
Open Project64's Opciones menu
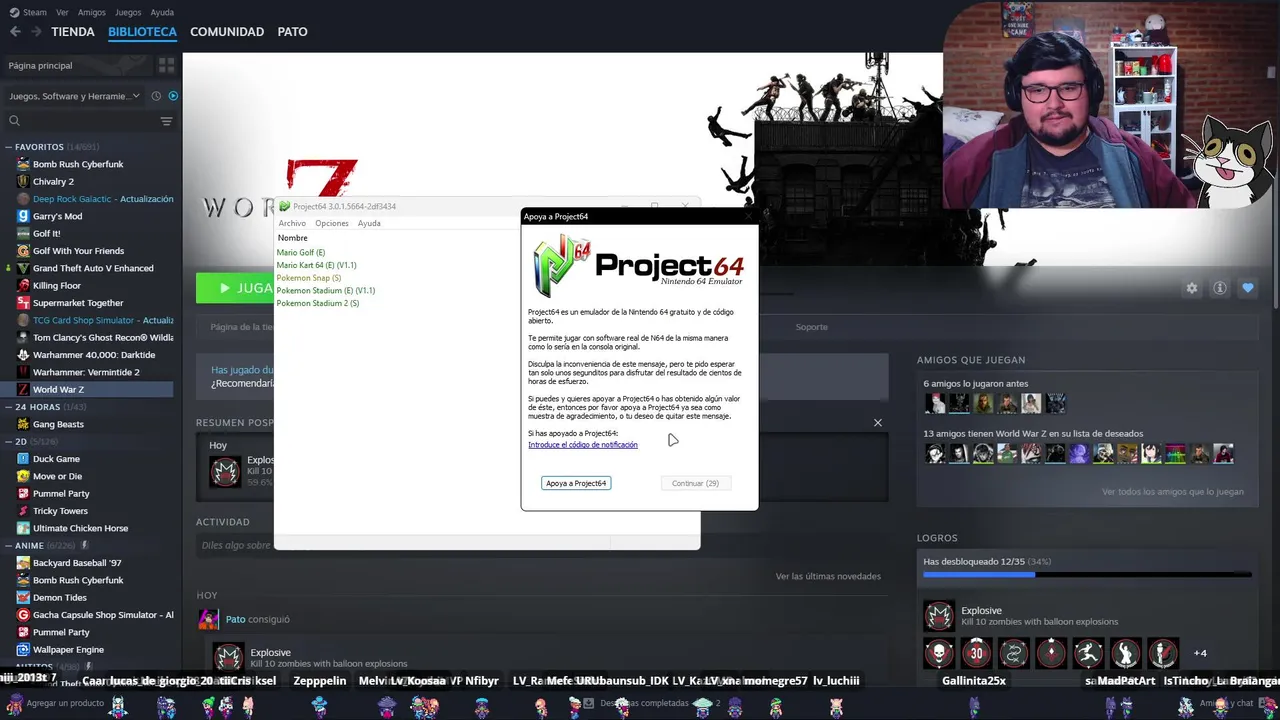[x=332, y=223]
